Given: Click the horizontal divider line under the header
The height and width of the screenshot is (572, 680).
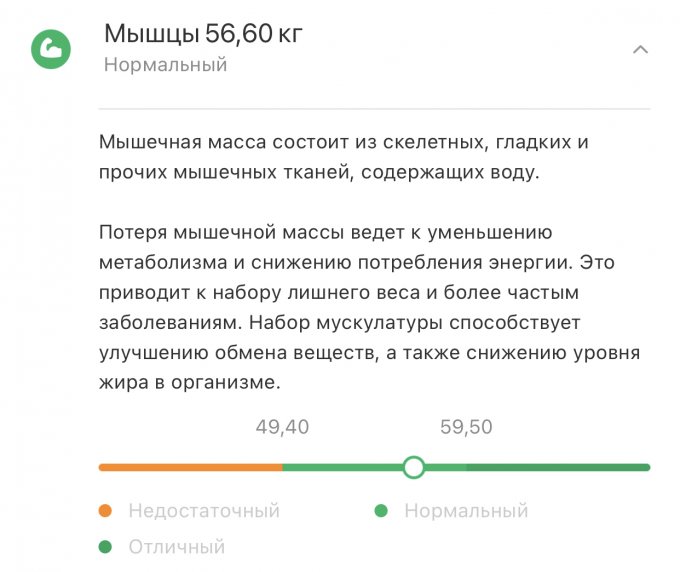Looking at the screenshot, I should 374,107.
